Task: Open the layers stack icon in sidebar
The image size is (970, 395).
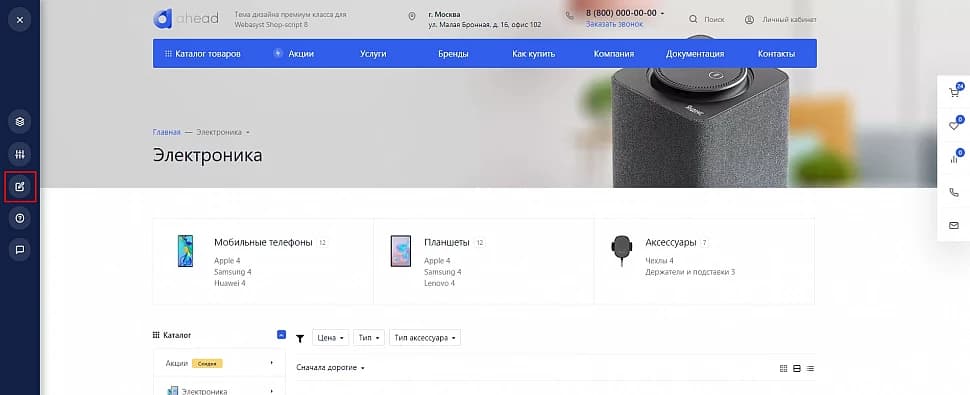Action: [x=20, y=122]
